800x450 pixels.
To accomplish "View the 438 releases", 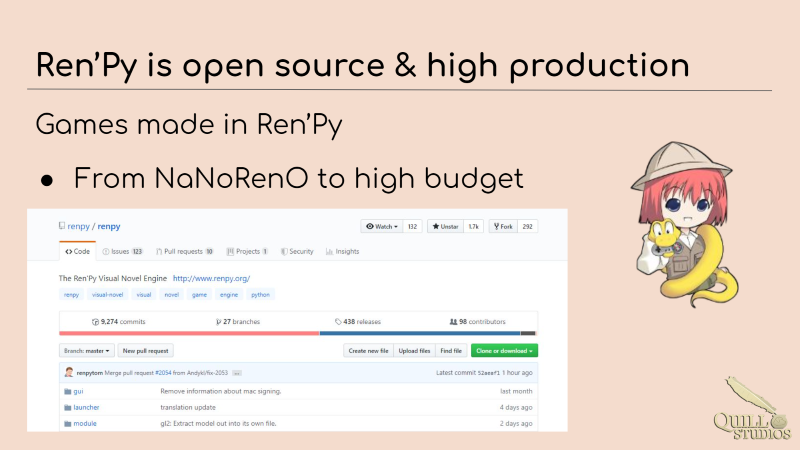I will [358, 322].
